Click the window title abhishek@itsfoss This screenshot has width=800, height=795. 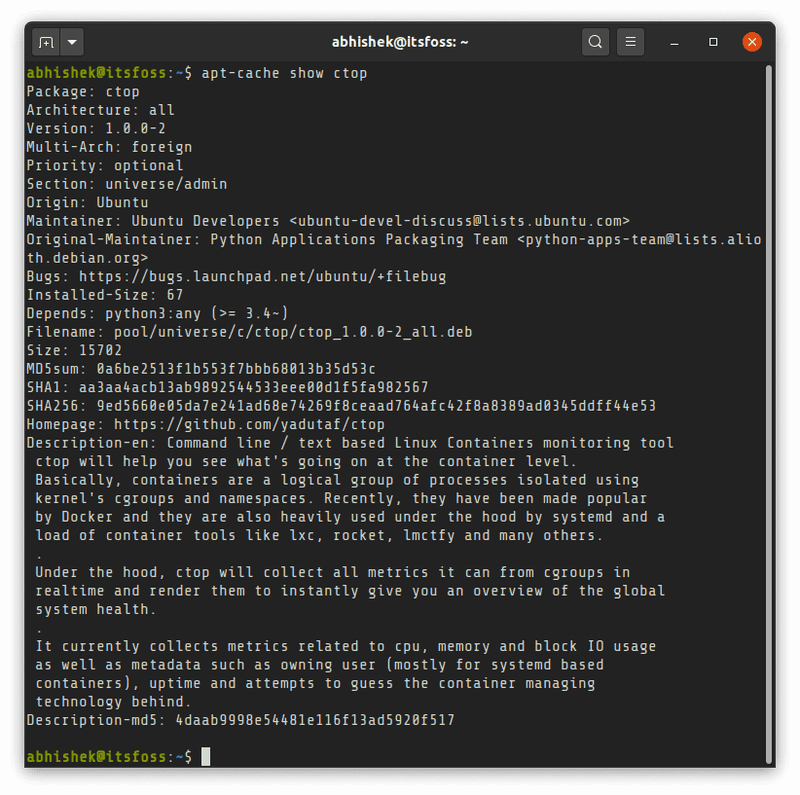(x=400, y=42)
